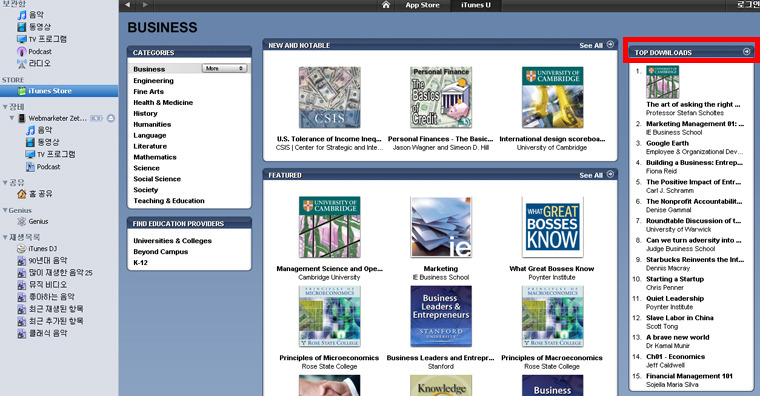Image resolution: width=760 pixels, height=396 pixels.
Task: Switch to App Store tab
Action: [422, 5]
